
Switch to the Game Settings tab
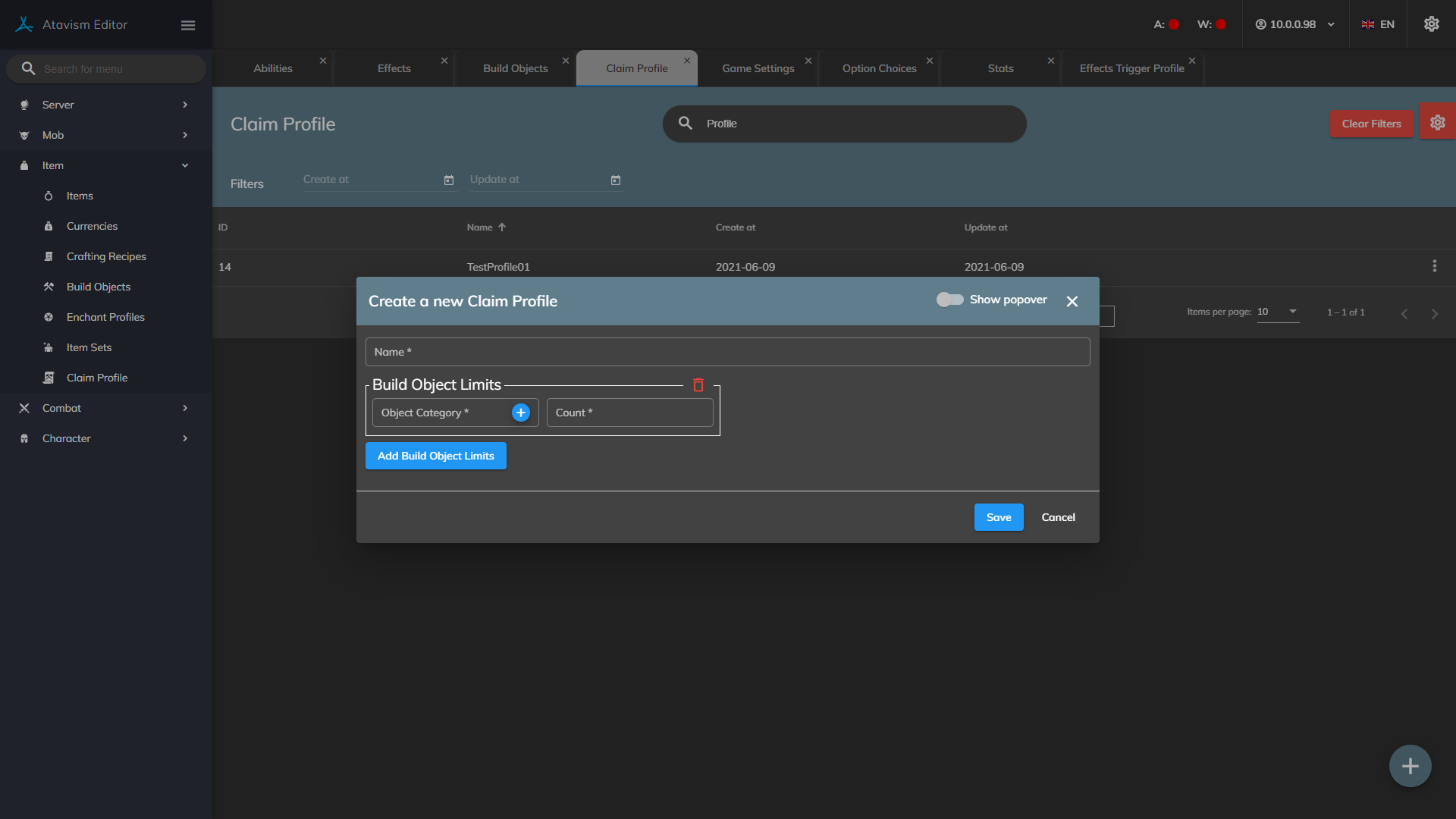(758, 68)
